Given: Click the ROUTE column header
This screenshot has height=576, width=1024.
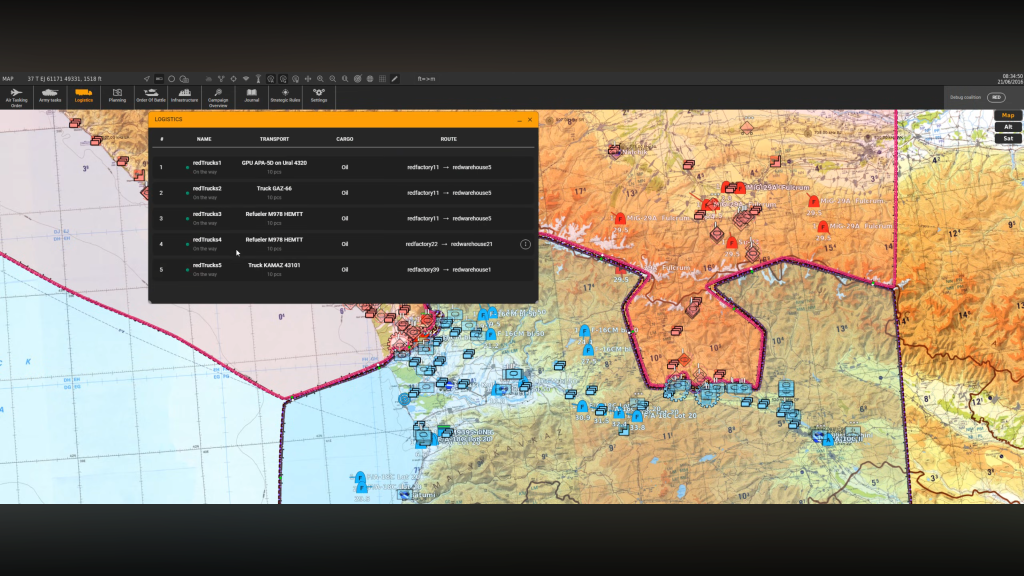Looking at the screenshot, I should coord(448,139).
